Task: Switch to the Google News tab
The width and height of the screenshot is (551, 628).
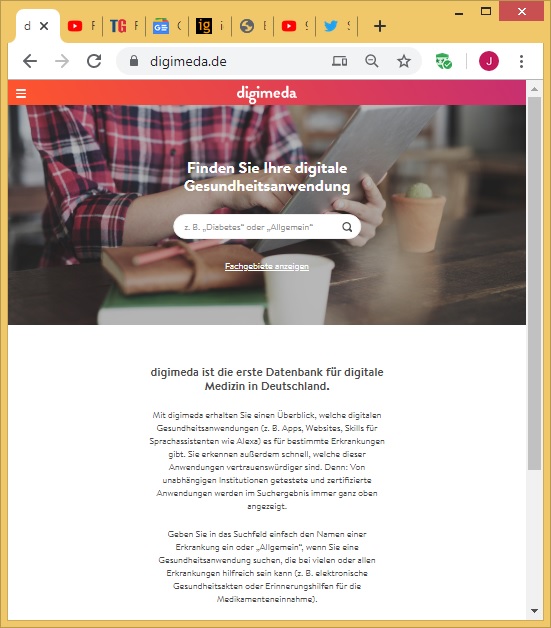Action: 167,26
